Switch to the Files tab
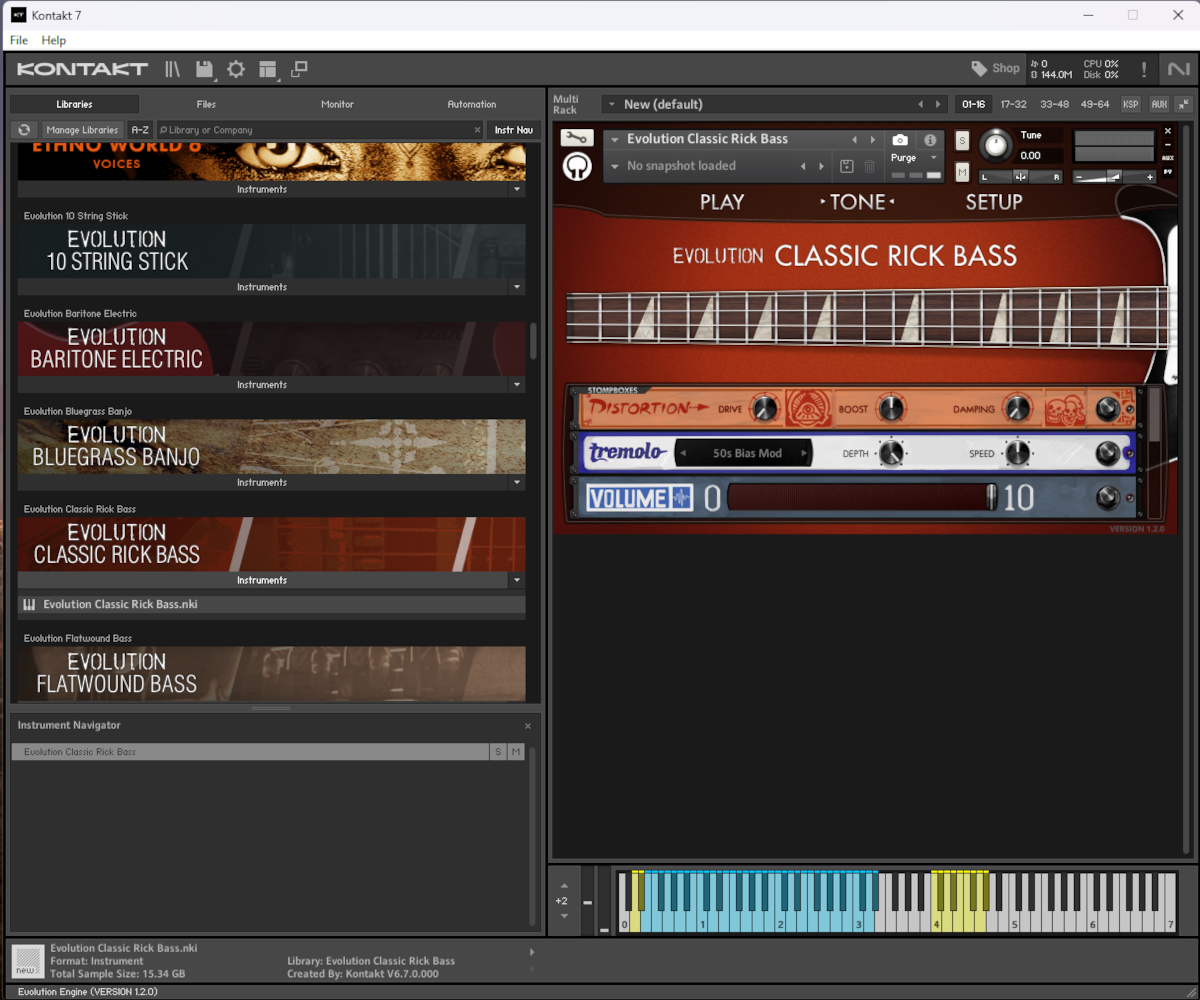 (x=206, y=104)
